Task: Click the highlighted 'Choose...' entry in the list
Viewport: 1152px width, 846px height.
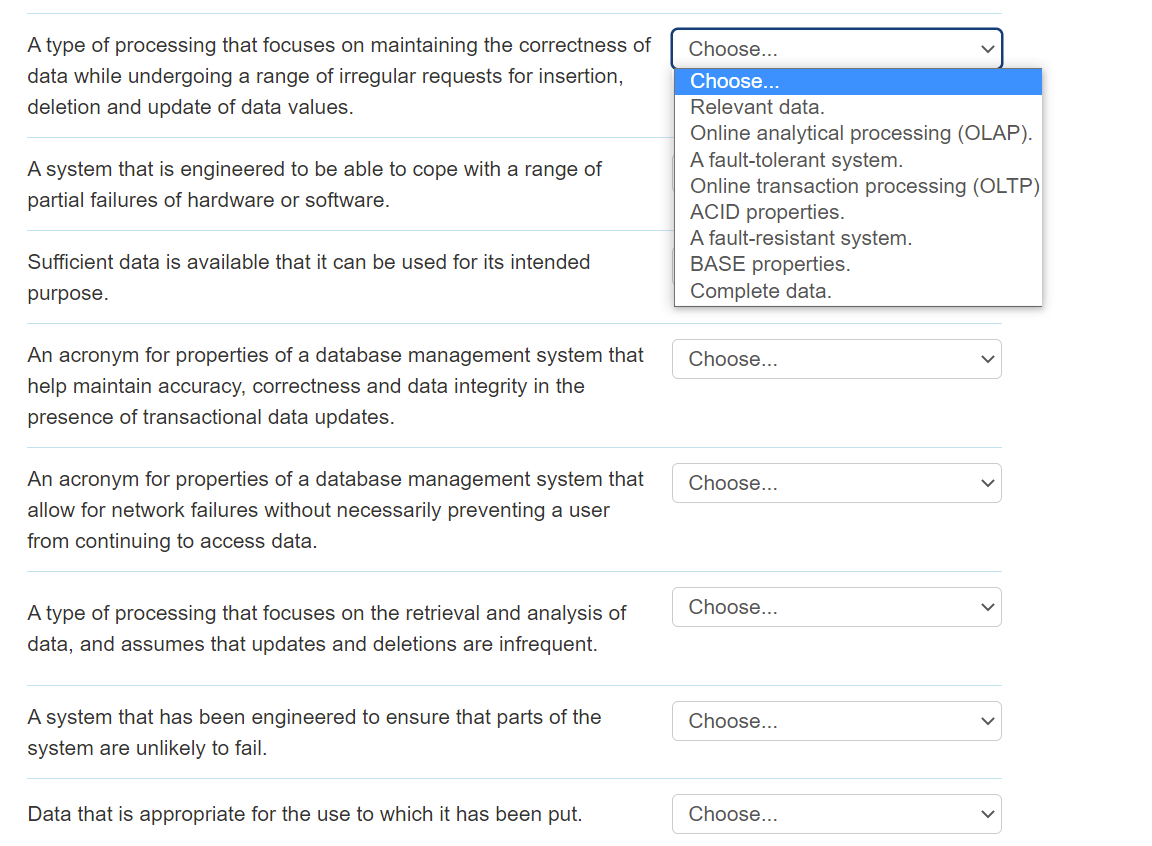Action: coord(735,81)
